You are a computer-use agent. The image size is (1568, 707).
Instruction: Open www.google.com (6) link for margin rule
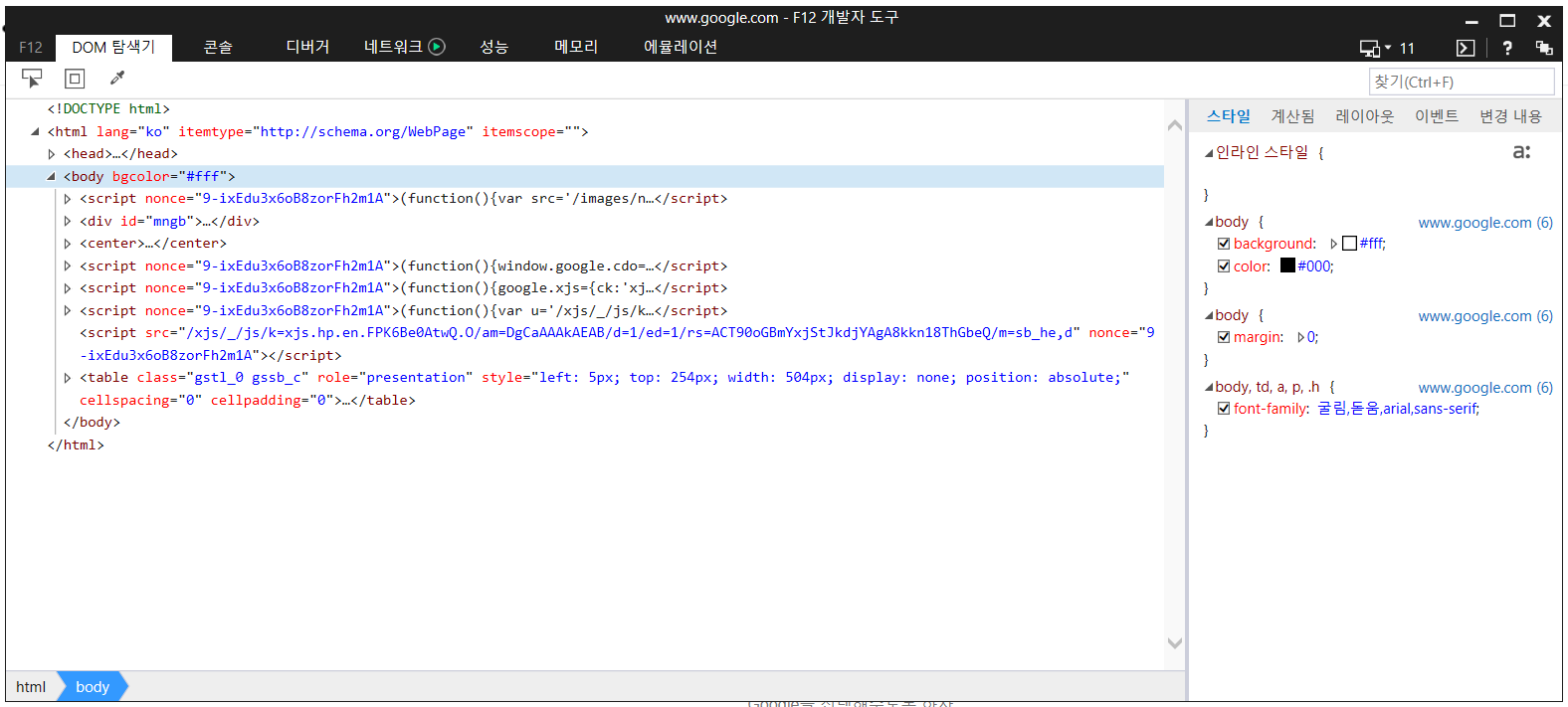[x=1485, y=316]
